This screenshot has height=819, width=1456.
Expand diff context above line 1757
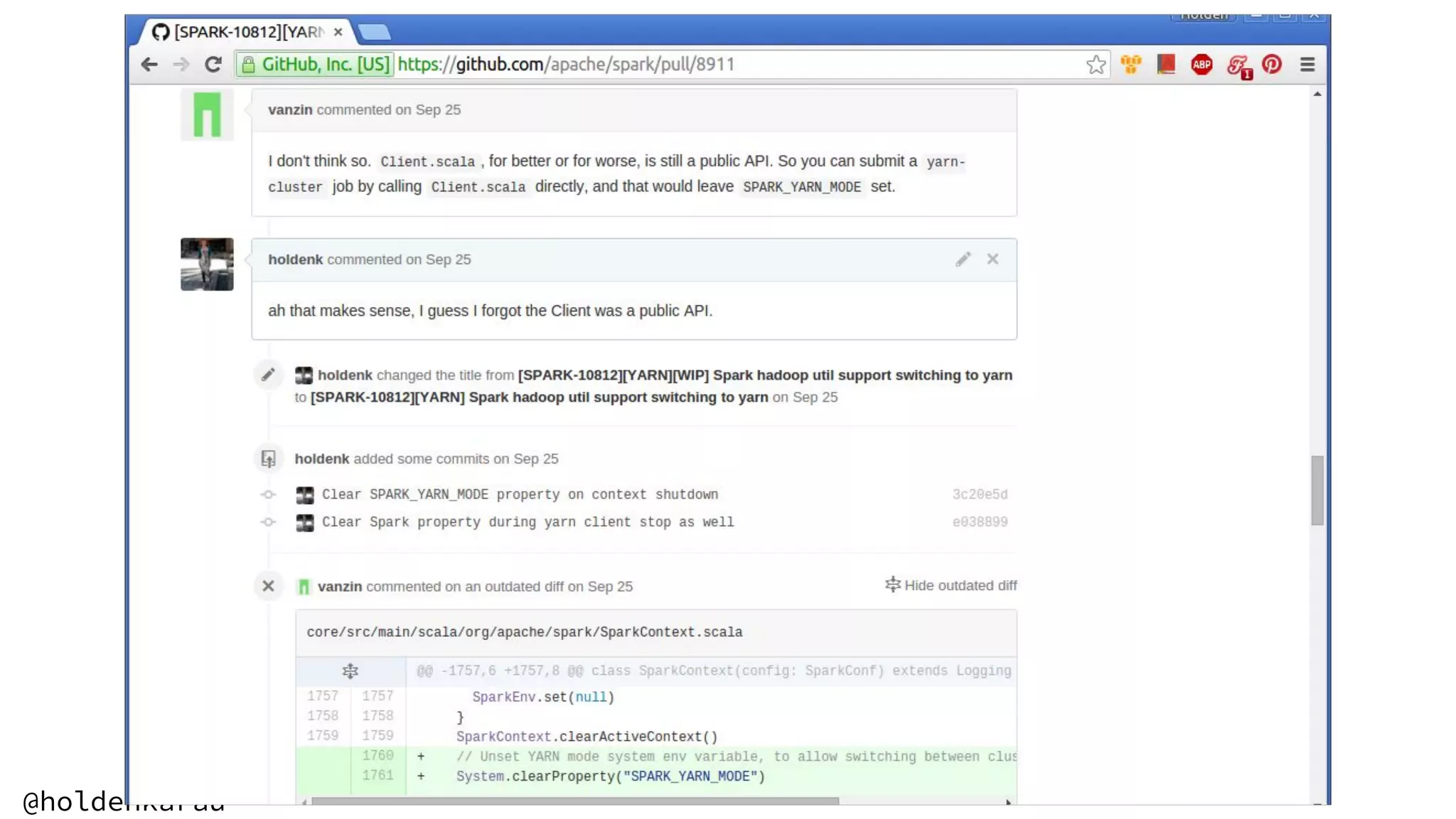[x=350, y=670]
